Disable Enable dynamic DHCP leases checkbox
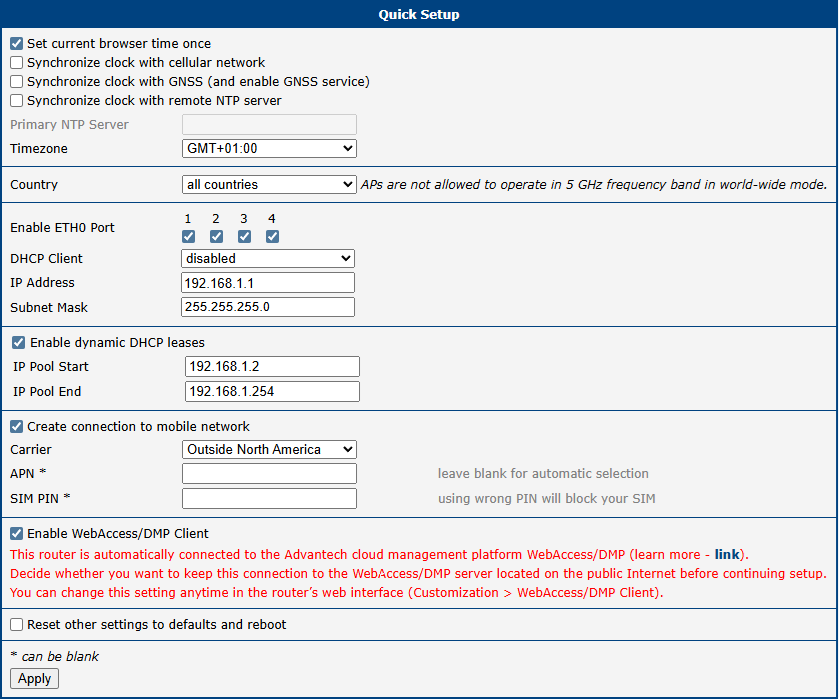The image size is (839, 700). [x=19, y=343]
